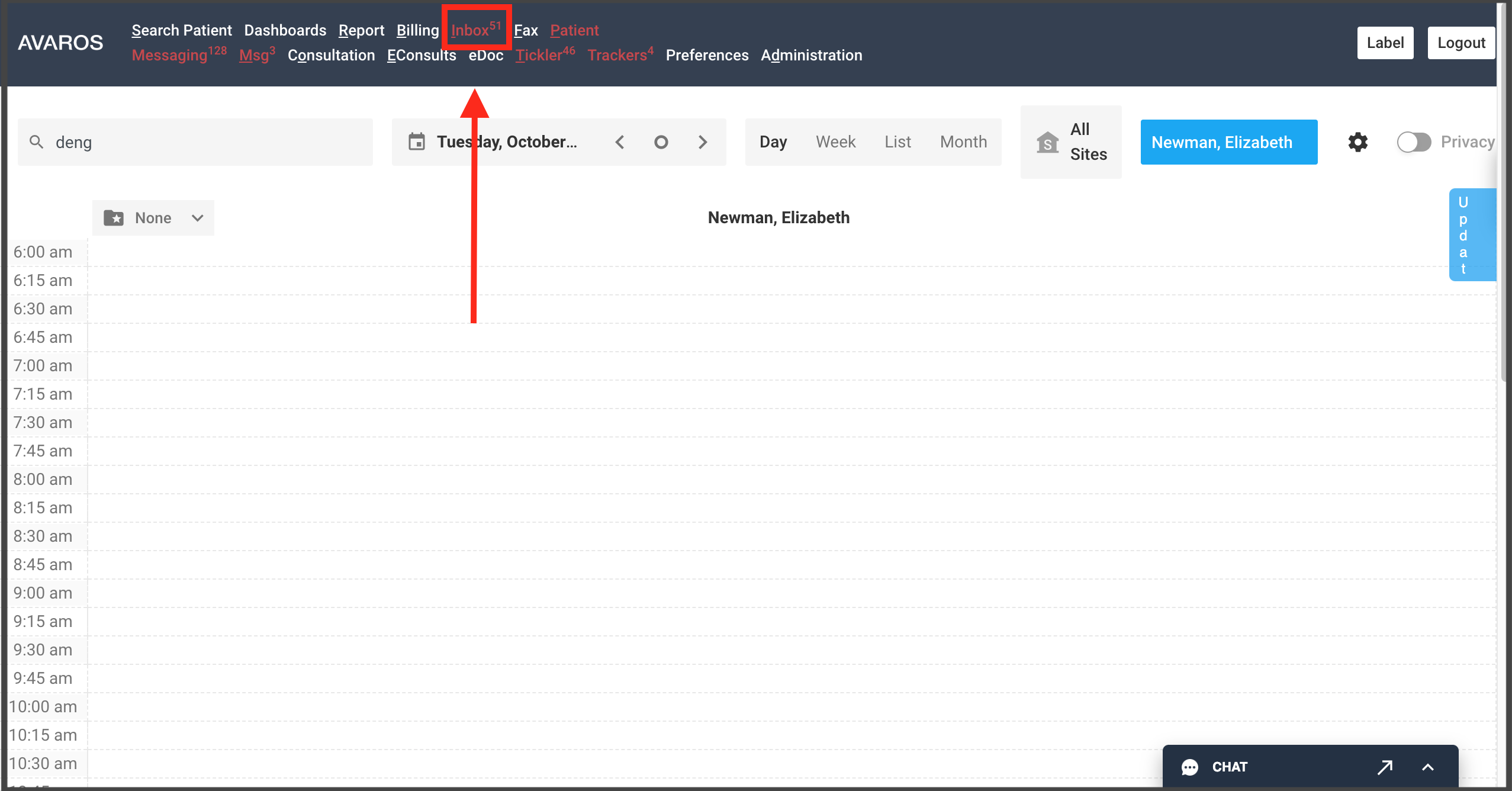Open the Consultation menu

(331, 55)
